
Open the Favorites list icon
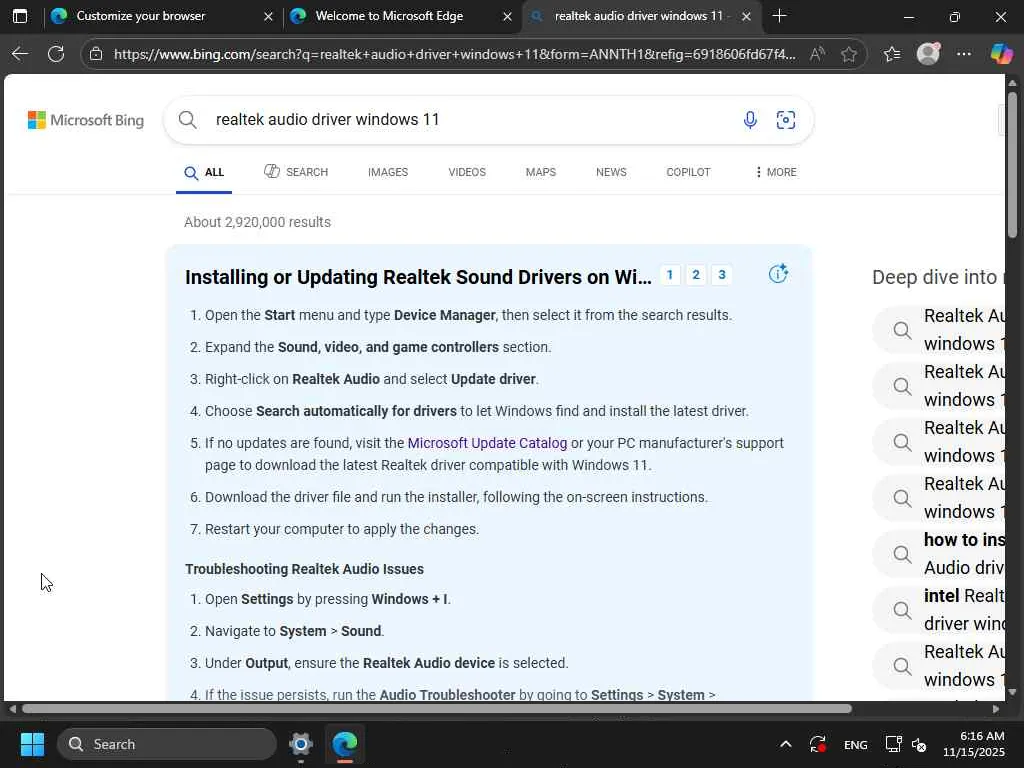point(892,54)
